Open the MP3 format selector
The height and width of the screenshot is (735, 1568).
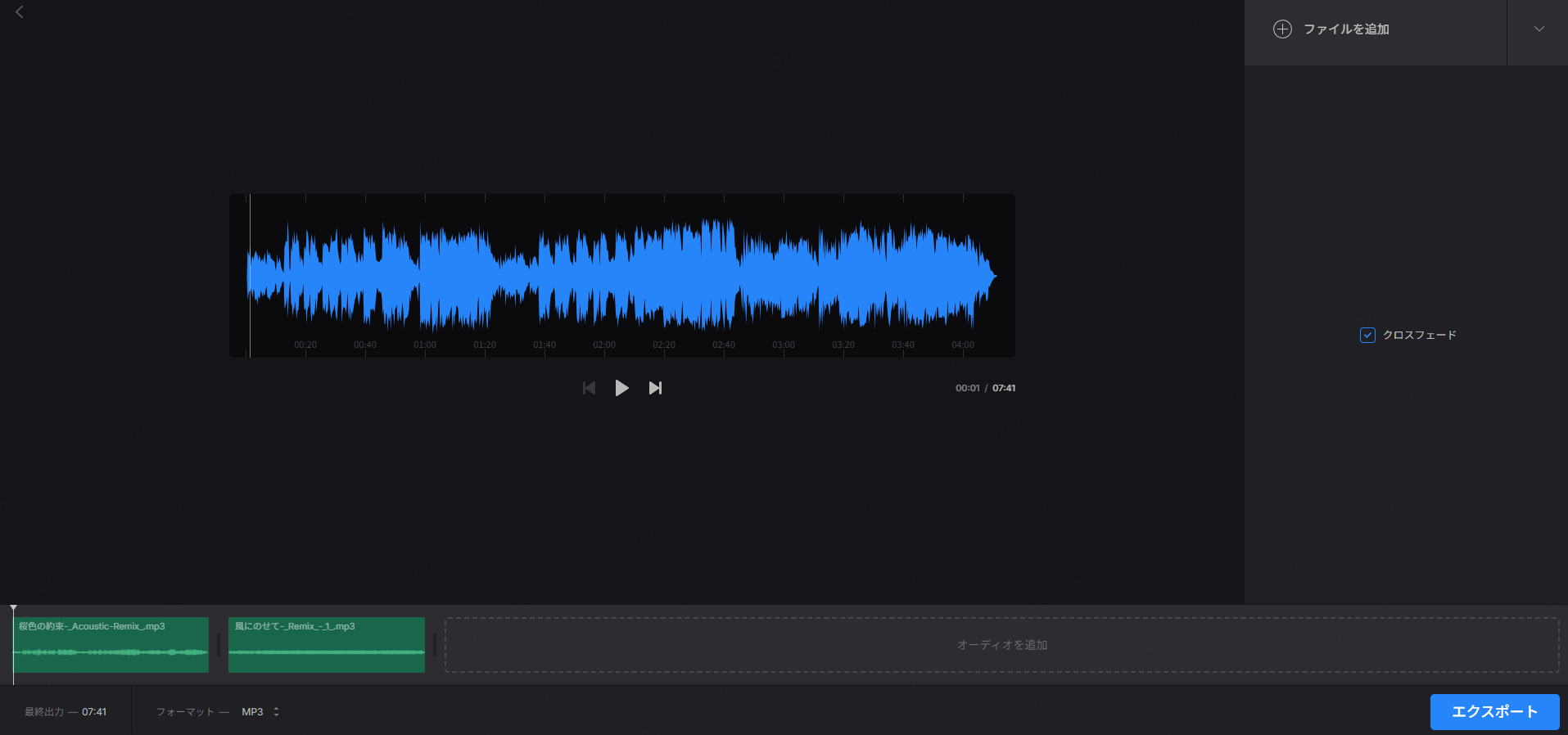(260, 712)
